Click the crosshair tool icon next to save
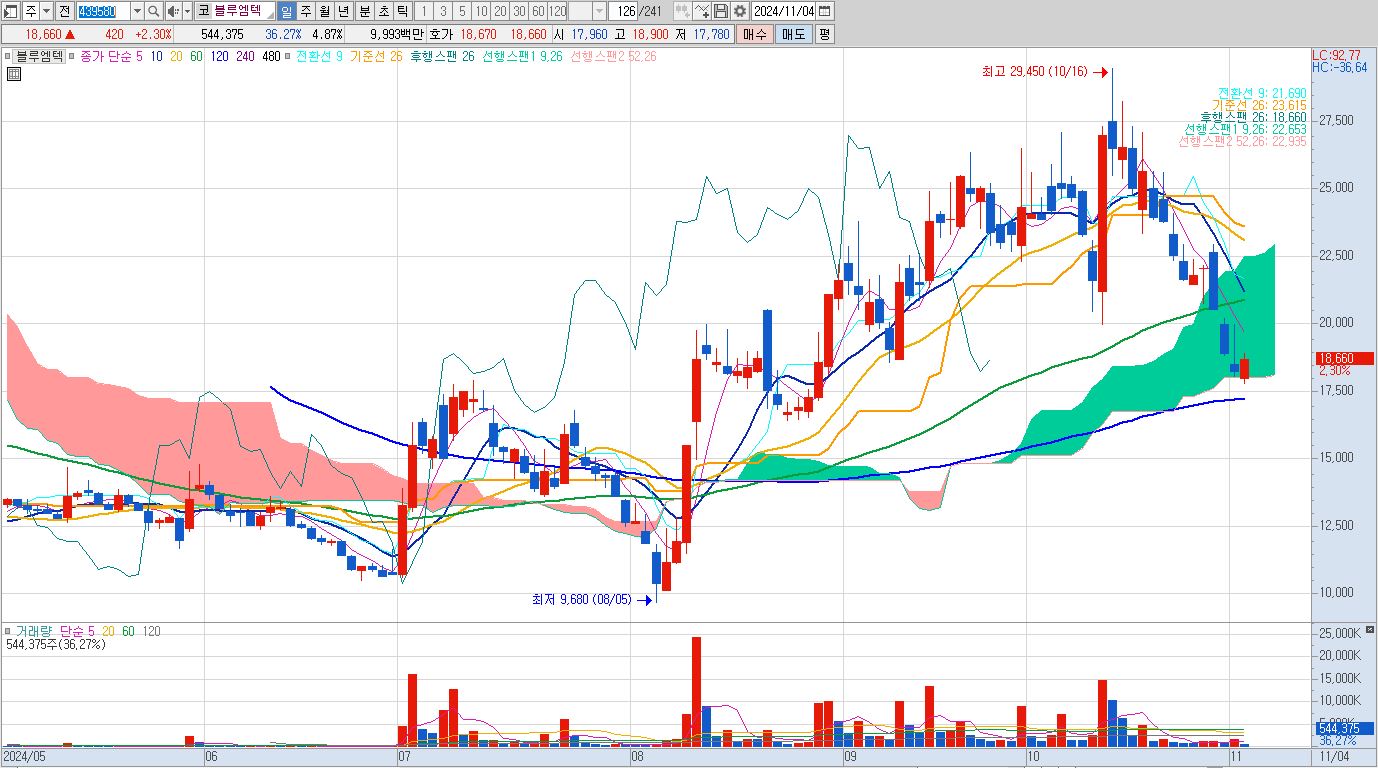The height and width of the screenshot is (768, 1378). click(x=702, y=11)
